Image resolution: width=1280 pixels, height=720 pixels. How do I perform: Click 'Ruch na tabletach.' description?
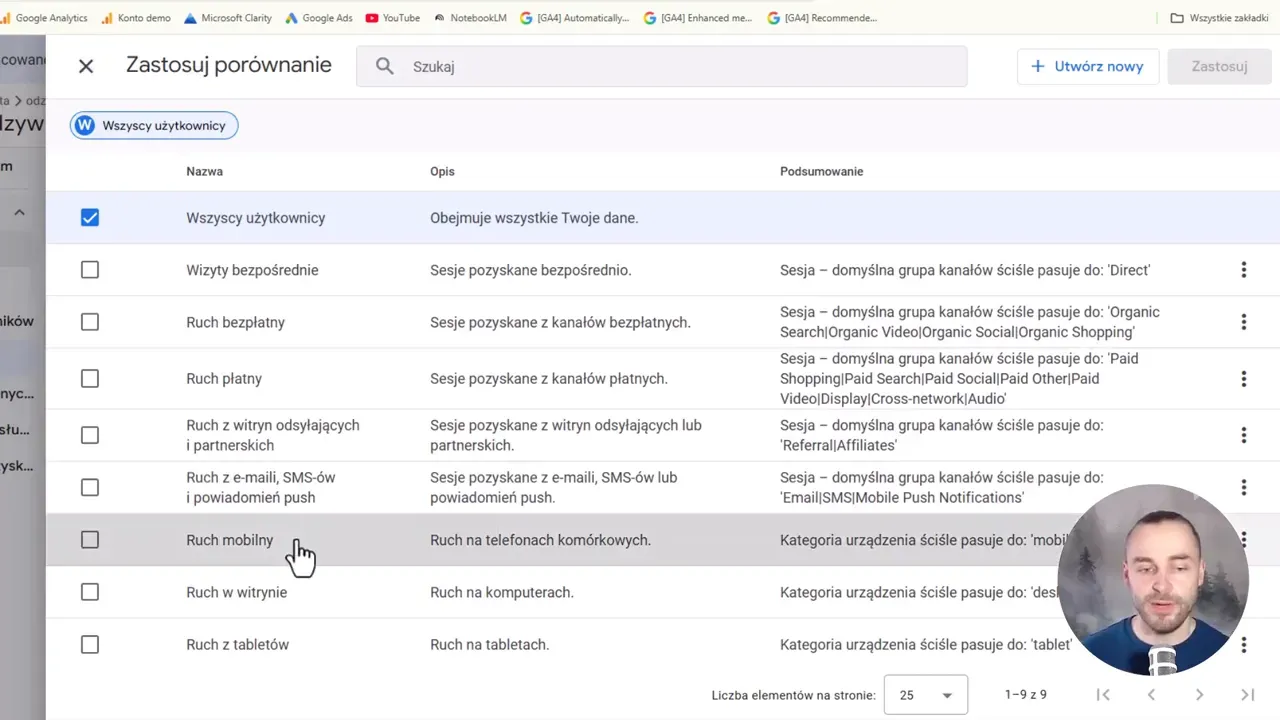(490, 645)
